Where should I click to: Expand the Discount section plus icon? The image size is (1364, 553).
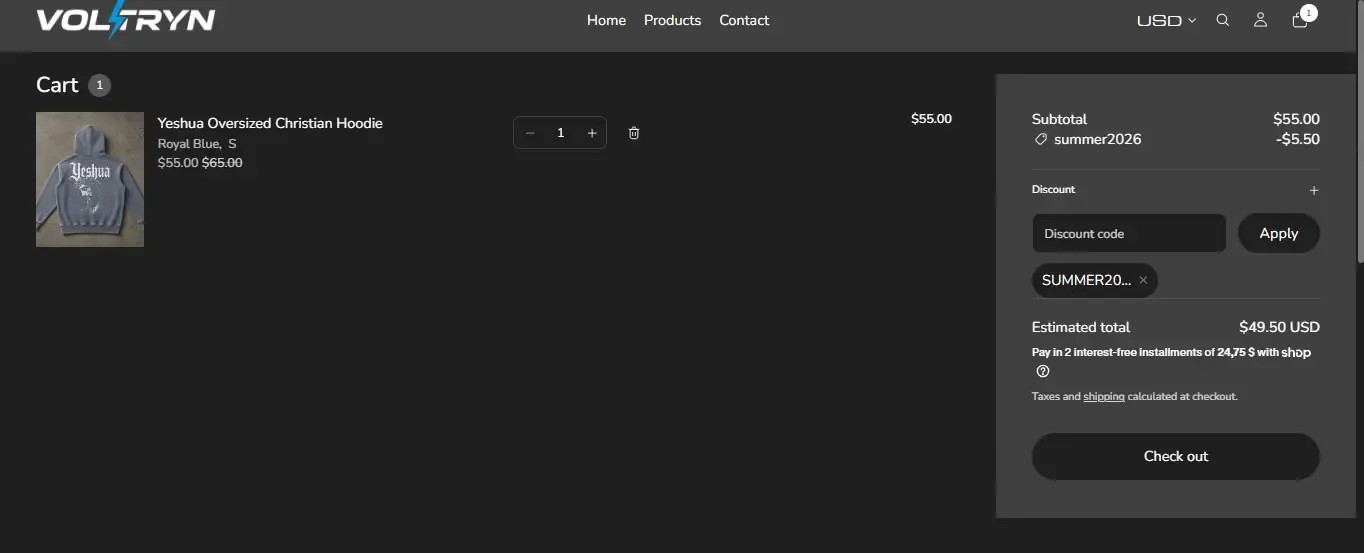[1314, 190]
